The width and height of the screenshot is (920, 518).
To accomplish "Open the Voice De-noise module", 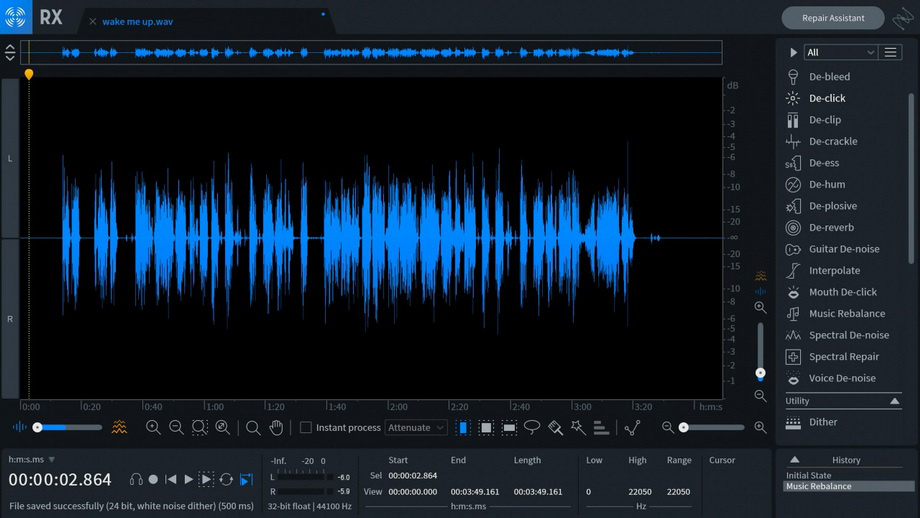I will pos(842,378).
